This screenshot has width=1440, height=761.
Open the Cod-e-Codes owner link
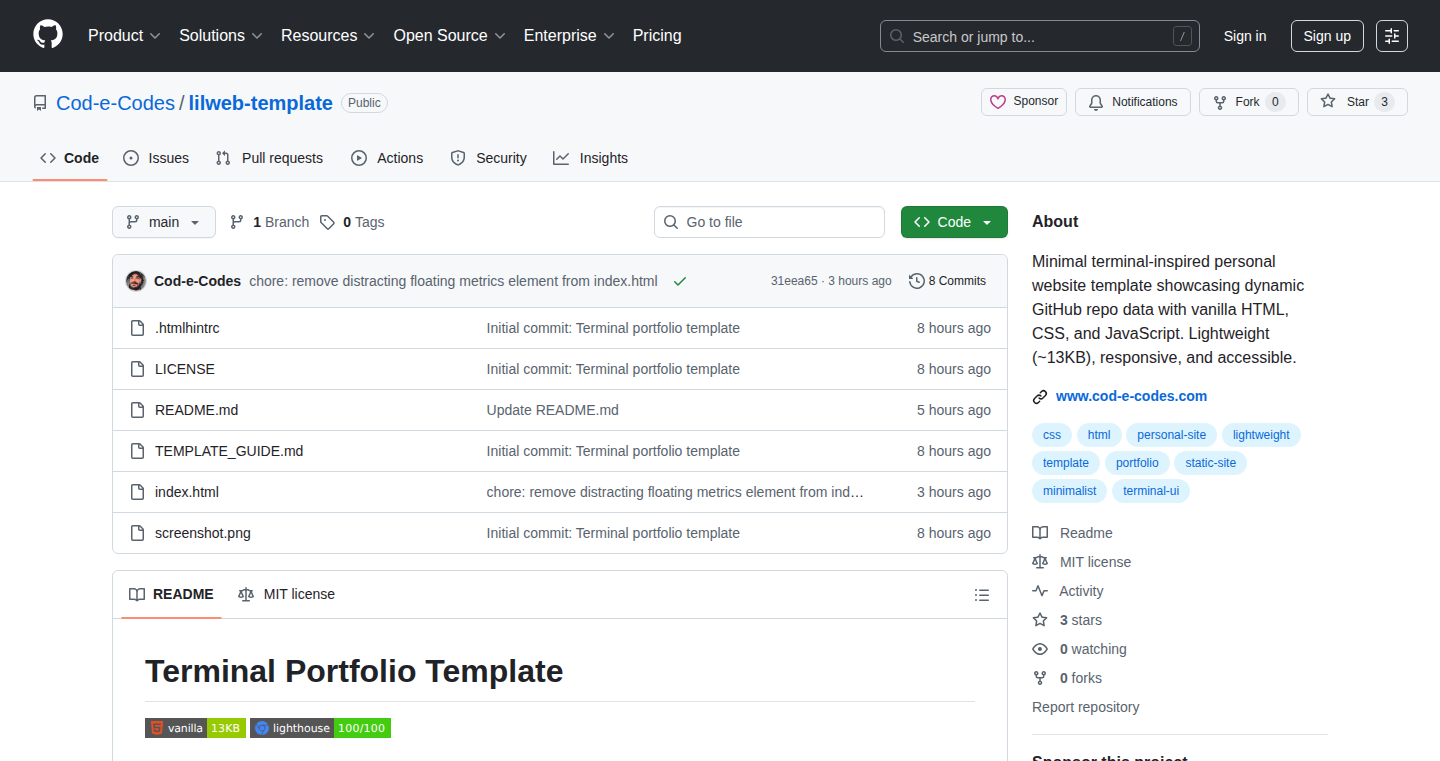pyautogui.click(x=115, y=103)
